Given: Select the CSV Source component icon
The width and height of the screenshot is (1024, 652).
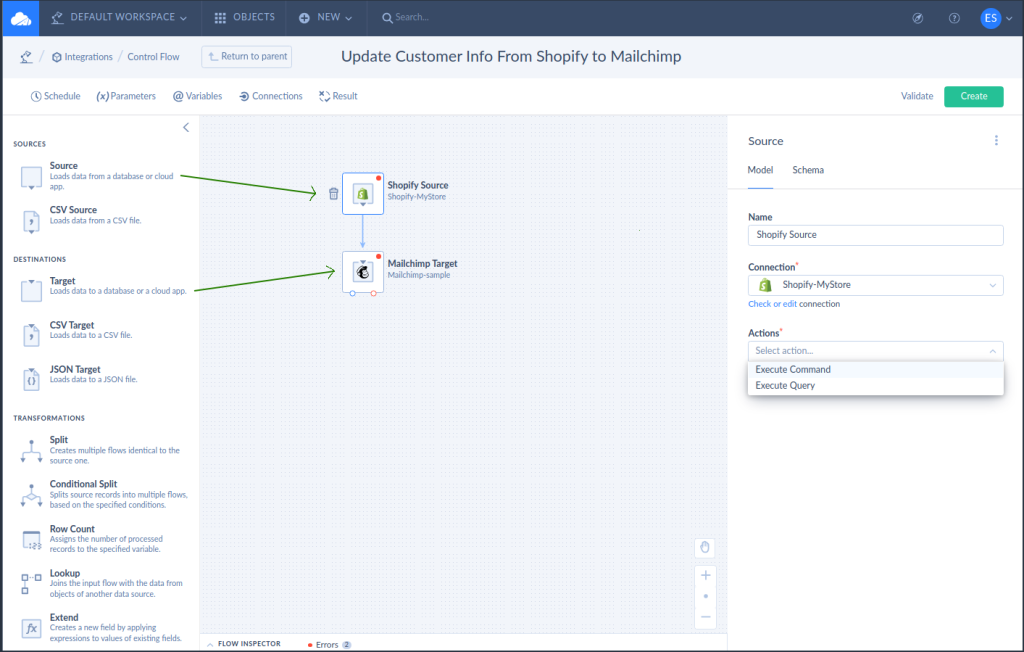Looking at the screenshot, I should pos(31,222).
